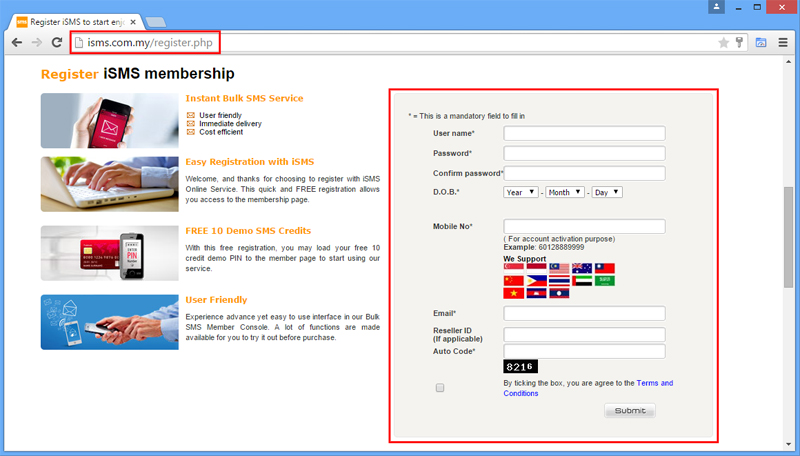The image size is (800, 456).
Task: Click the Register iSMS membership title
Action: pos(138,74)
